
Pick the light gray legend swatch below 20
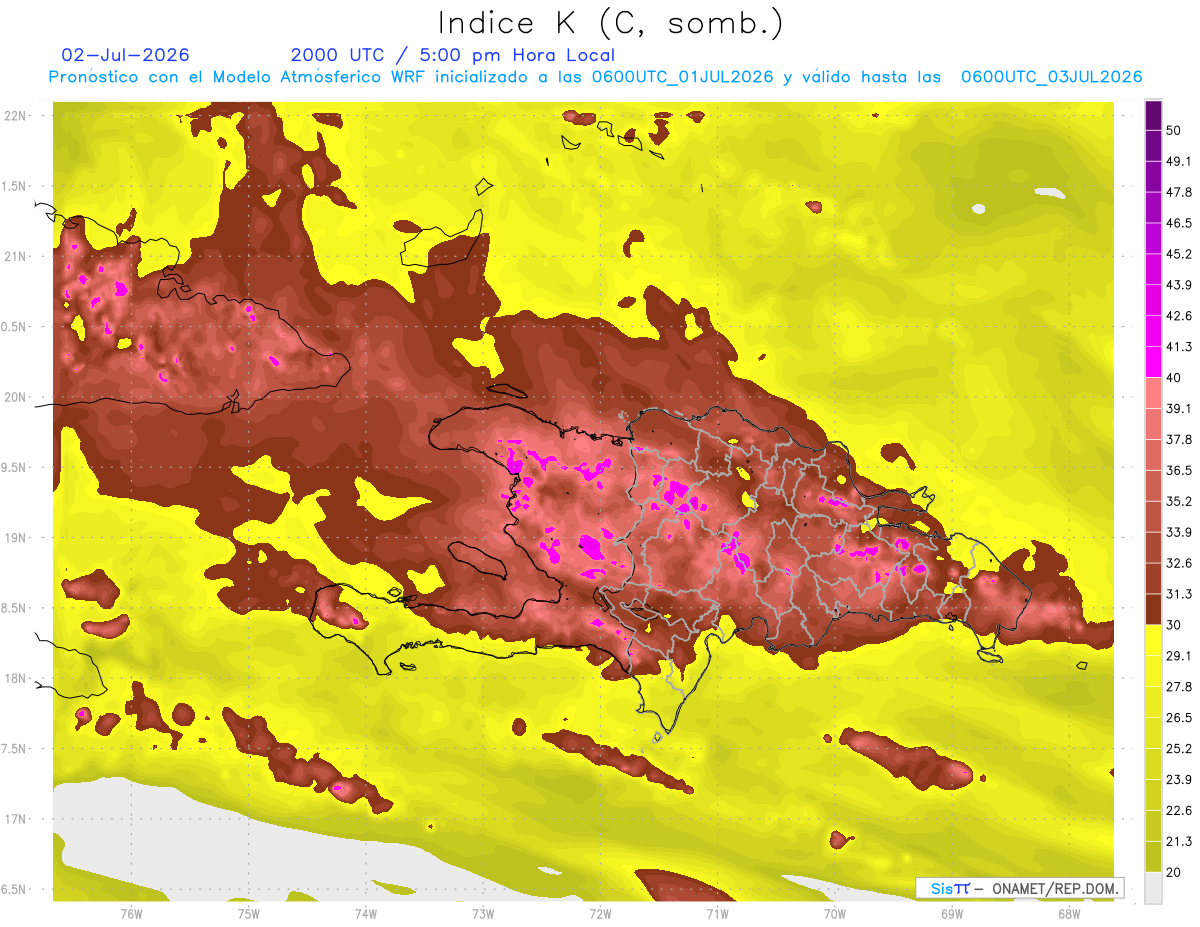tap(1153, 886)
